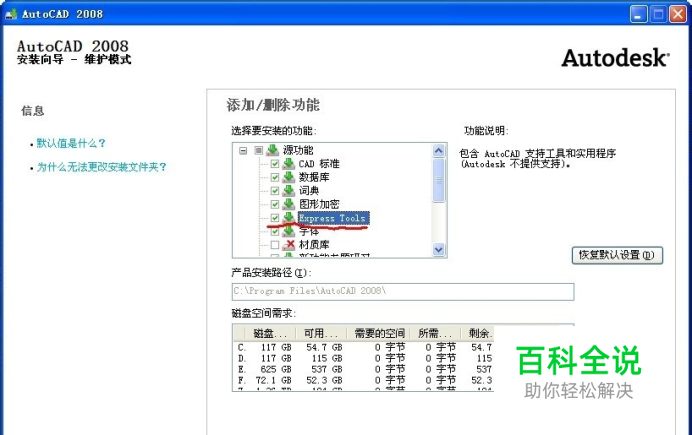
Task: Click the AutoCAD title bar icon
Action: tap(11, 14)
